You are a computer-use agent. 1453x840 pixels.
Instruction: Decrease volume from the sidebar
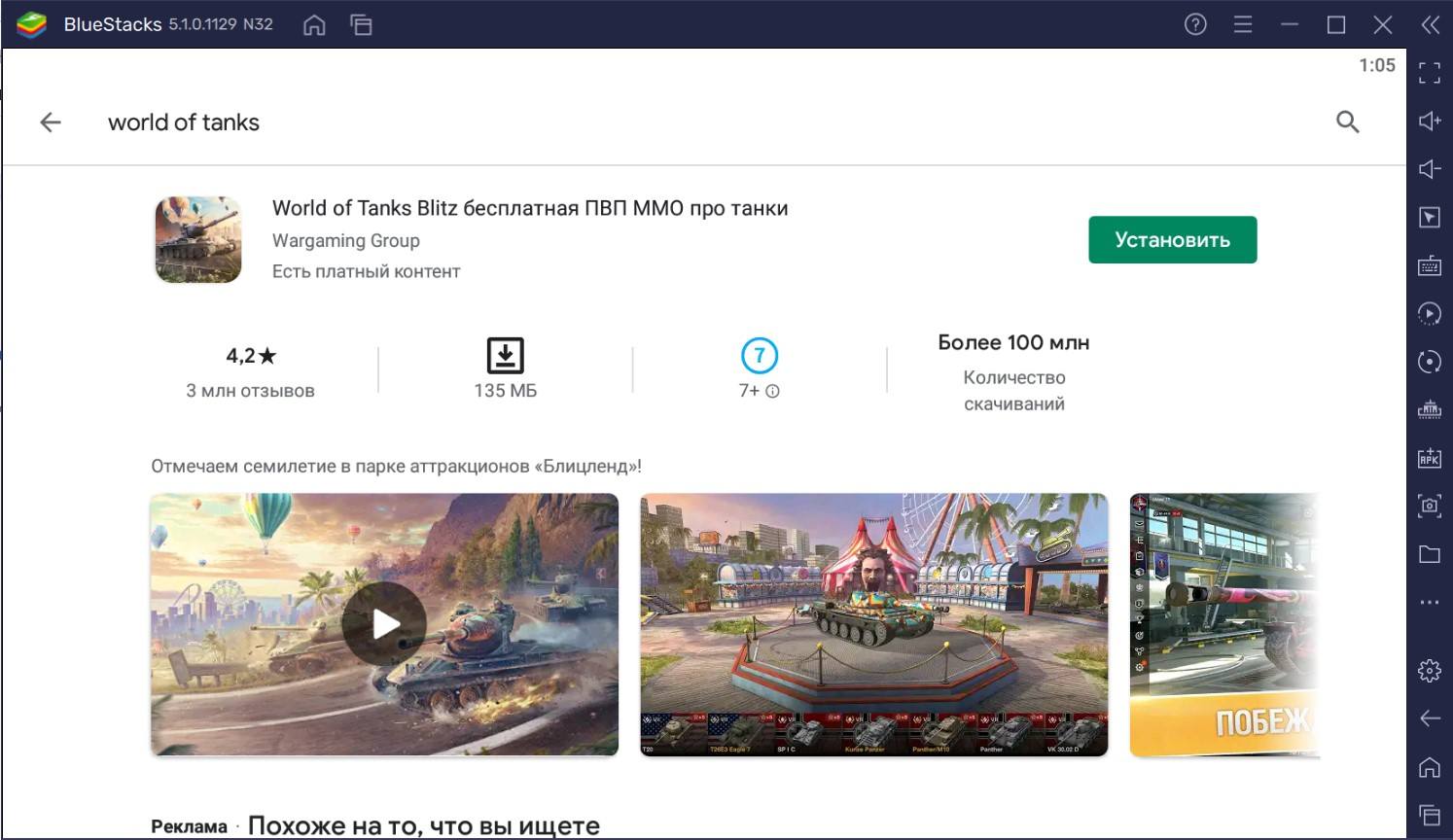[1429, 169]
